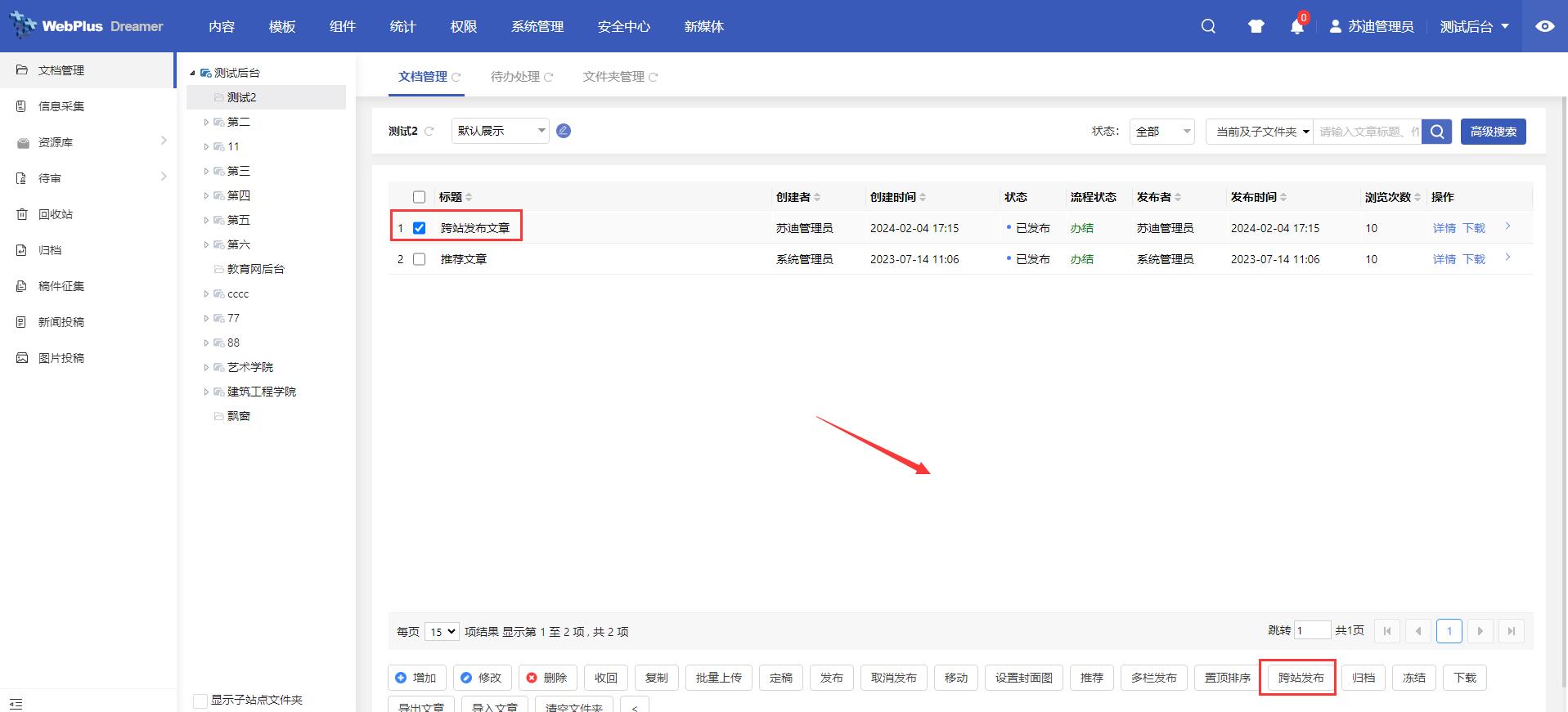Expand row arrow for 推荐文章

pyautogui.click(x=1507, y=257)
